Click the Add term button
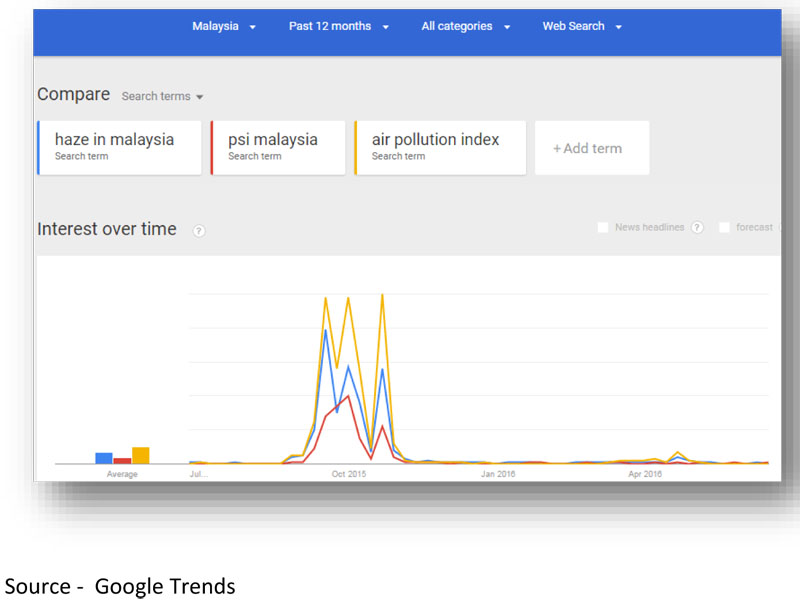800x601 pixels. coord(591,148)
